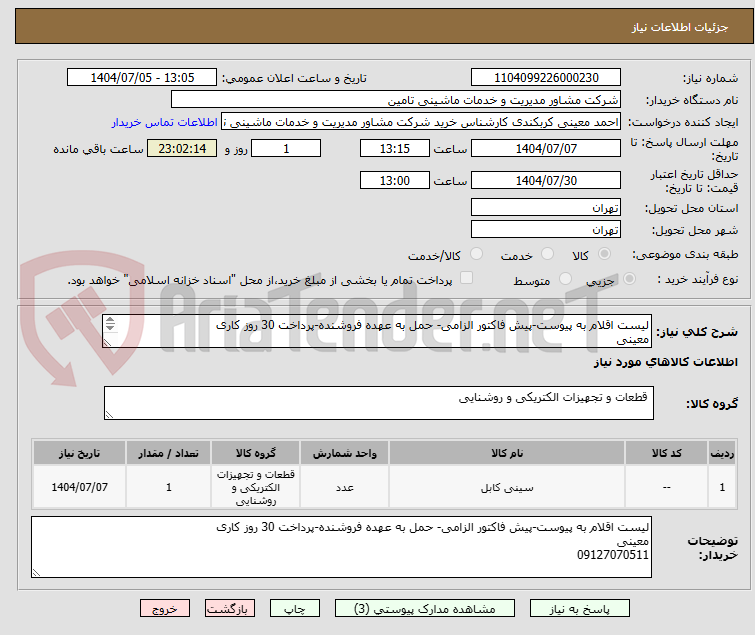Click the 'خروج' exit button

(165, 609)
